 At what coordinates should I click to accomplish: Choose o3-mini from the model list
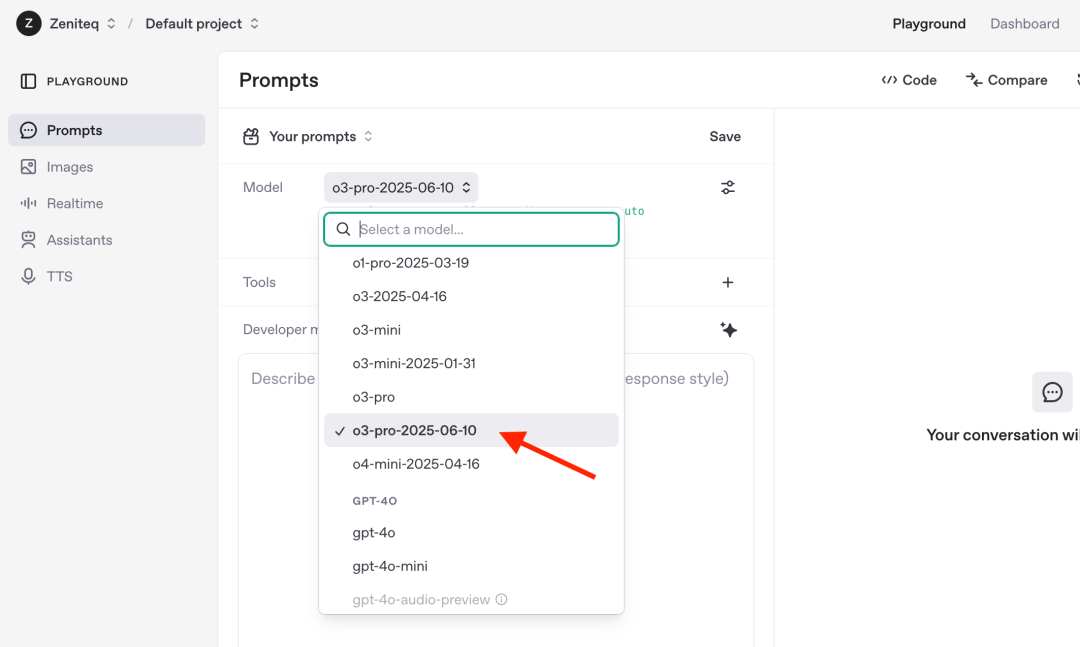coord(471,330)
